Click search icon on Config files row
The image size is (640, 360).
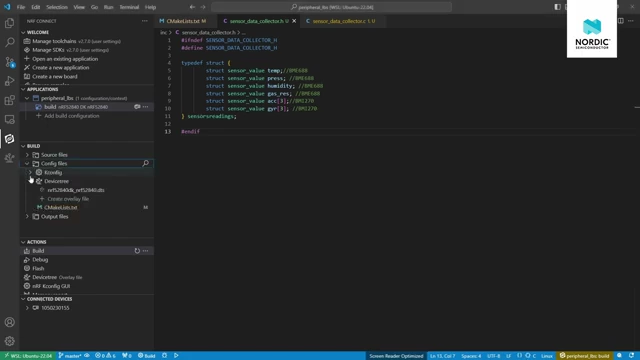[x=145, y=163]
